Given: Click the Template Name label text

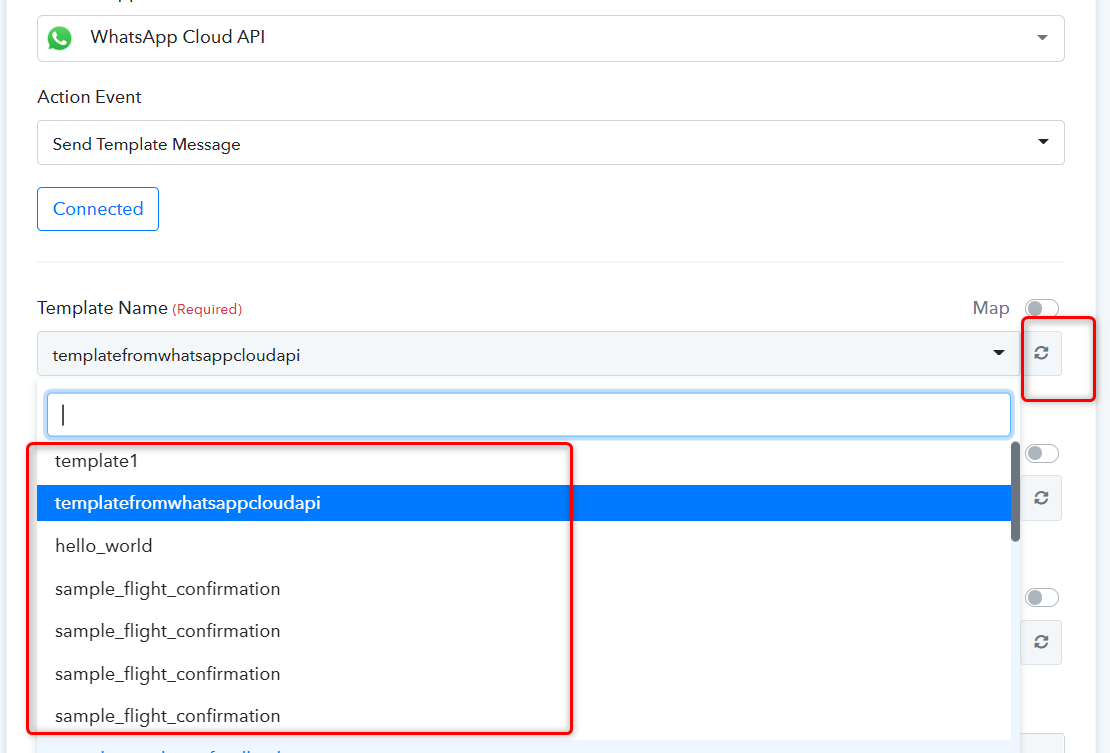Looking at the screenshot, I should [103, 308].
